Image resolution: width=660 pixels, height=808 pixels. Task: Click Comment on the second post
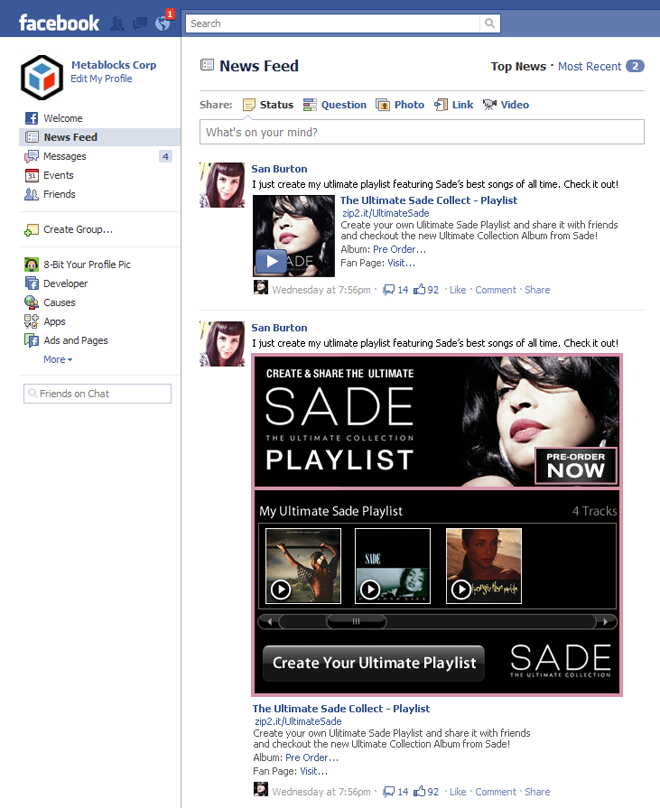tap(495, 792)
